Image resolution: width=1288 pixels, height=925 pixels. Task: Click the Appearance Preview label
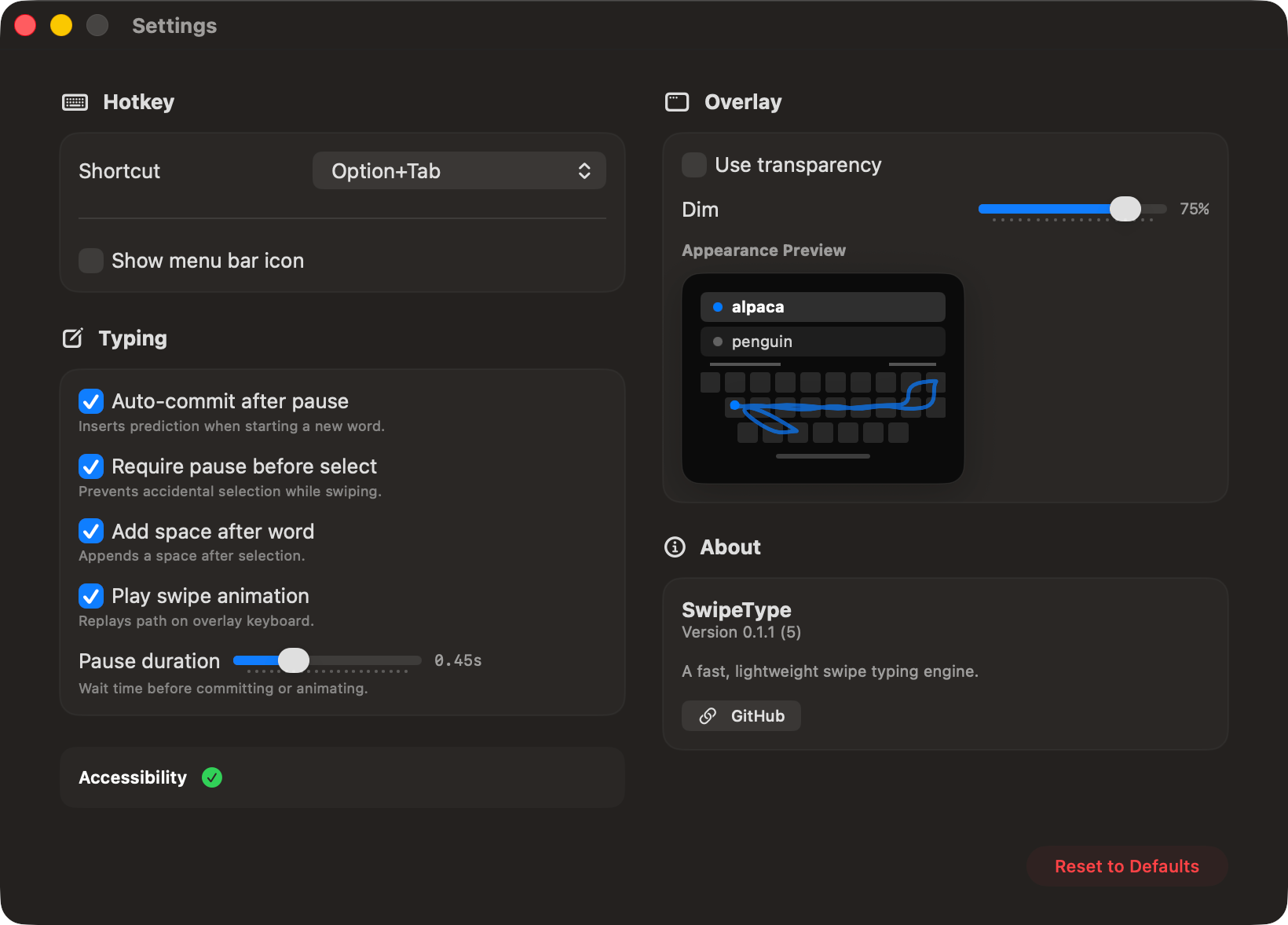(x=764, y=250)
